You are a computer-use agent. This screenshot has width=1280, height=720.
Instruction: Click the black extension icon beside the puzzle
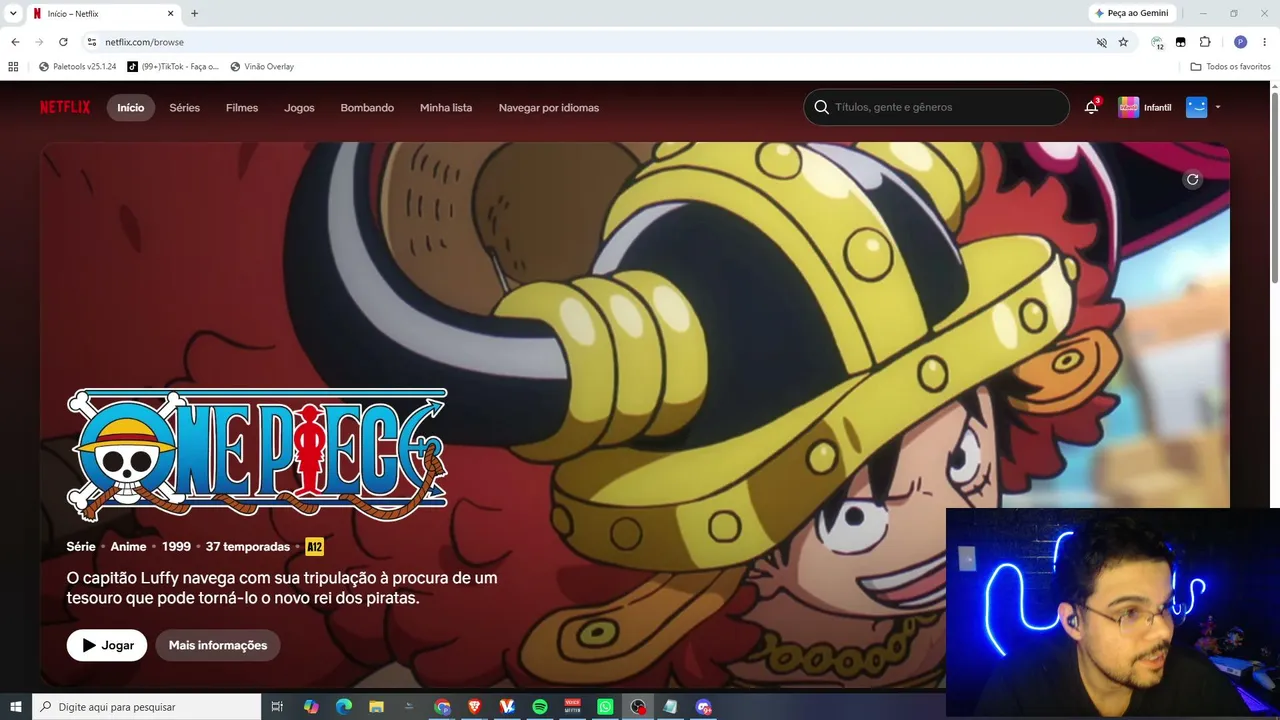1181,42
